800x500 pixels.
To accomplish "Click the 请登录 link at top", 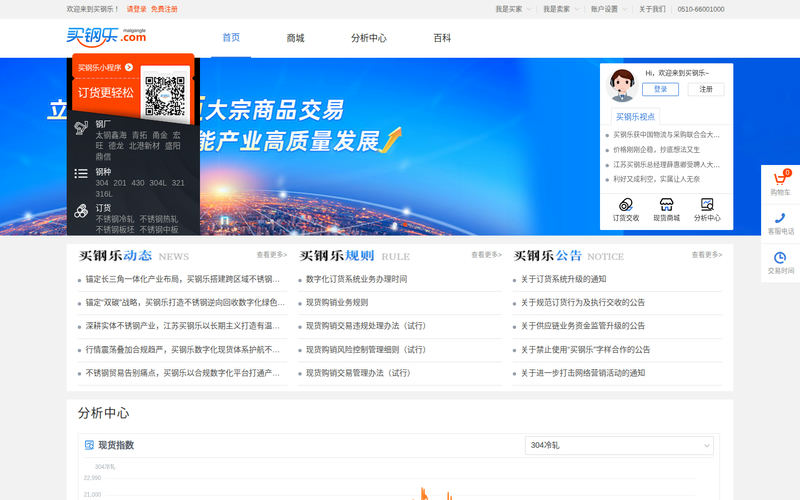I will (x=136, y=9).
